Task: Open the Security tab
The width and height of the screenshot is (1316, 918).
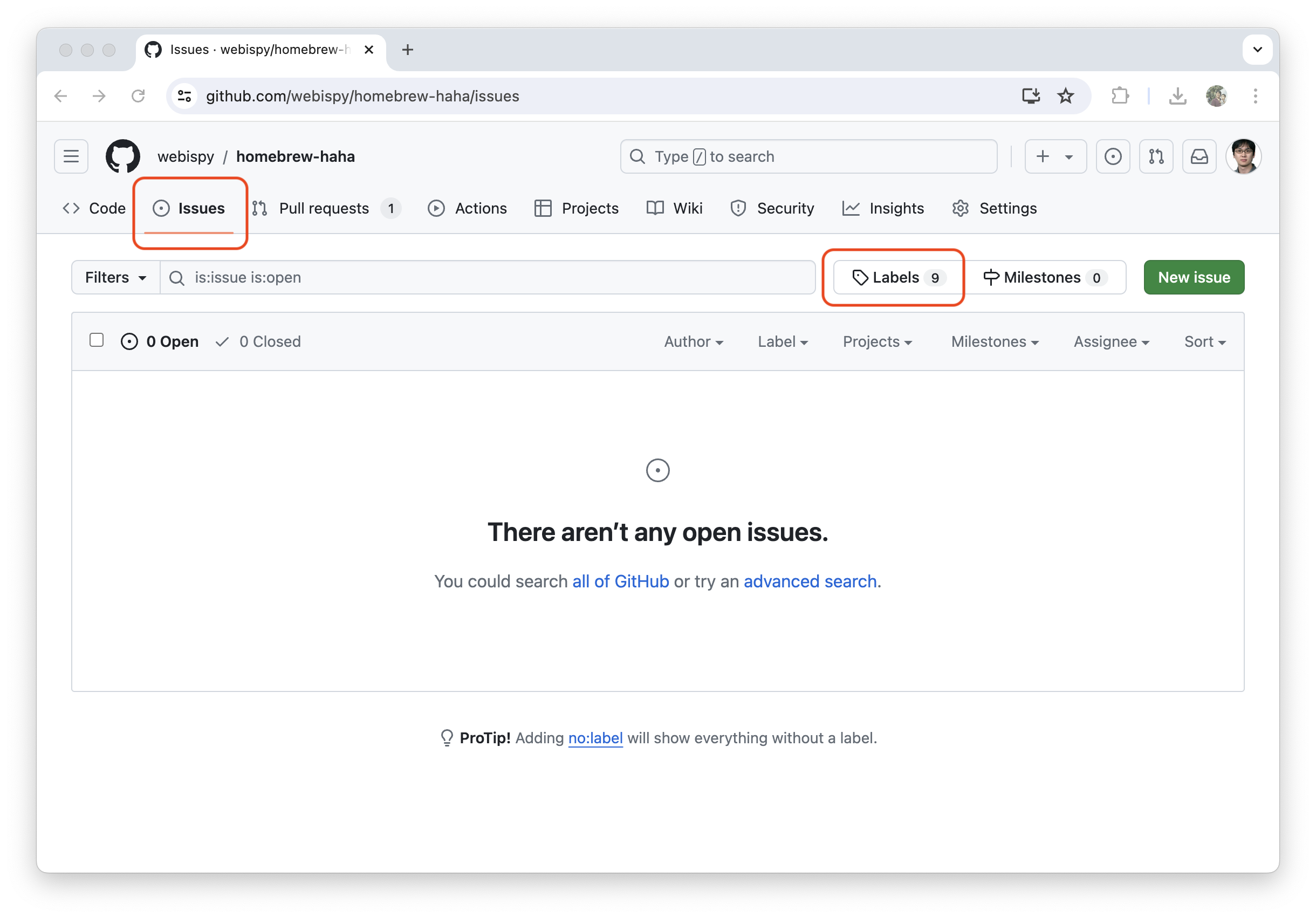Action: pyautogui.click(x=772, y=208)
